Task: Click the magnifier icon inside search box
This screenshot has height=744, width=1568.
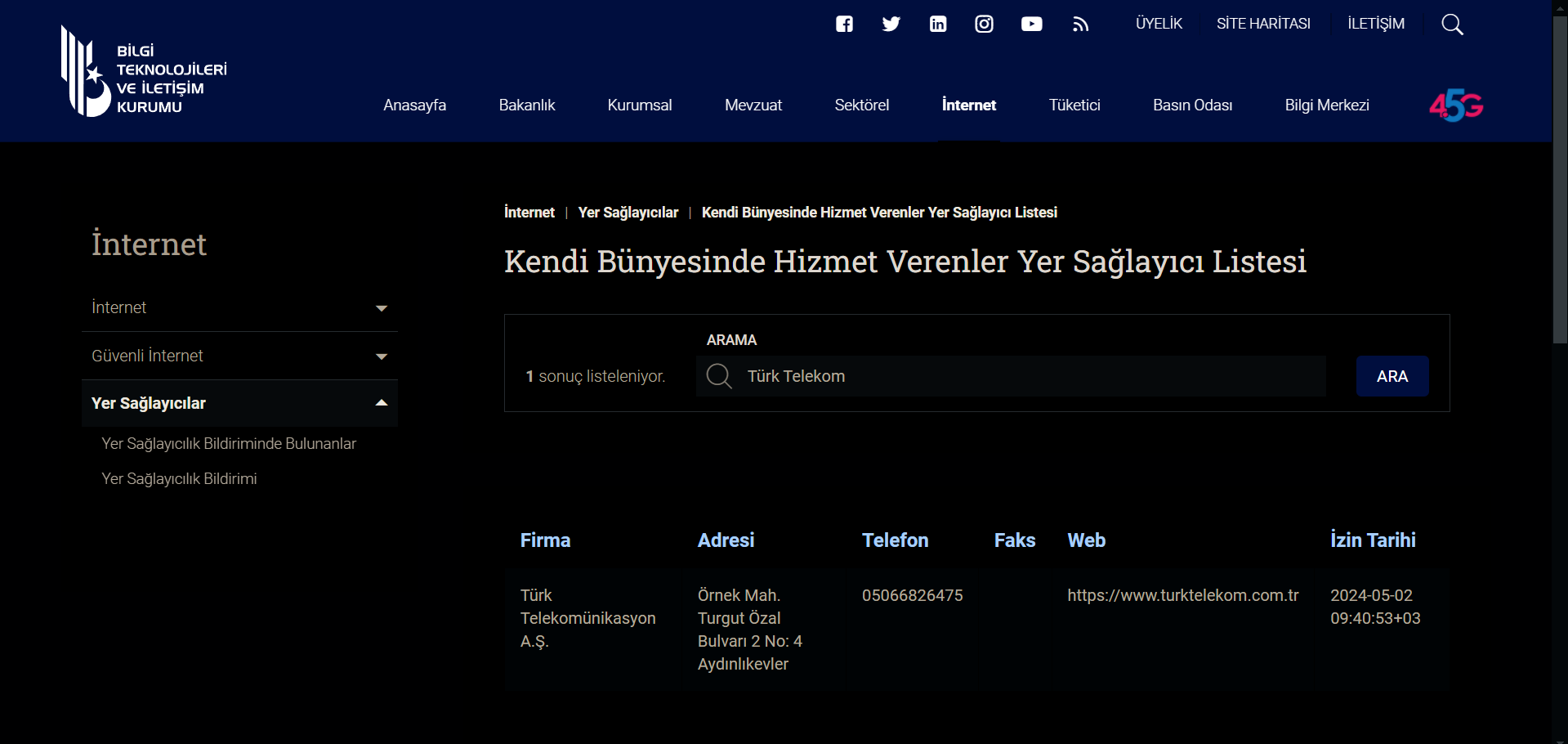Action: coord(719,376)
